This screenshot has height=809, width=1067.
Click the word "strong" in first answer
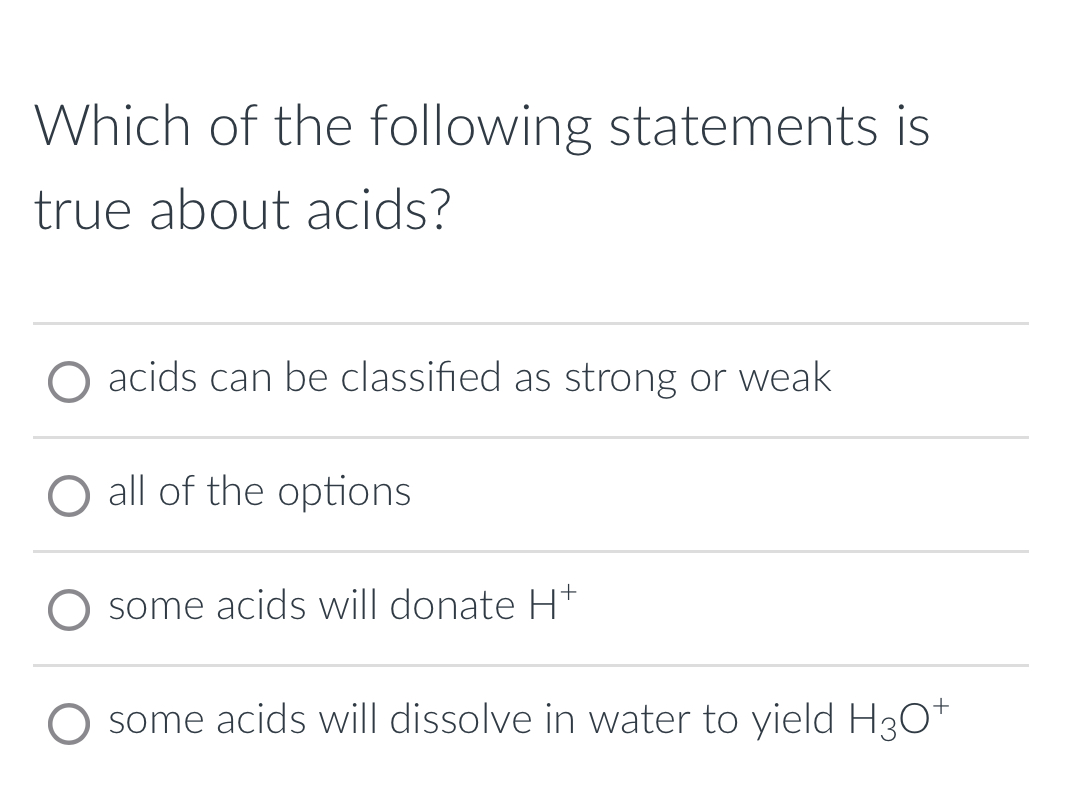[620, 380]
